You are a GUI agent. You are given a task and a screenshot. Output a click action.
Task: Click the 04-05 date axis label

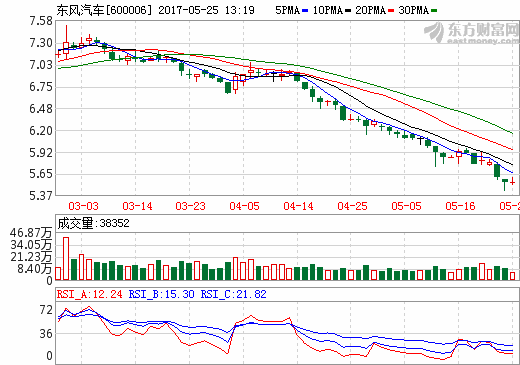[244, 206]
